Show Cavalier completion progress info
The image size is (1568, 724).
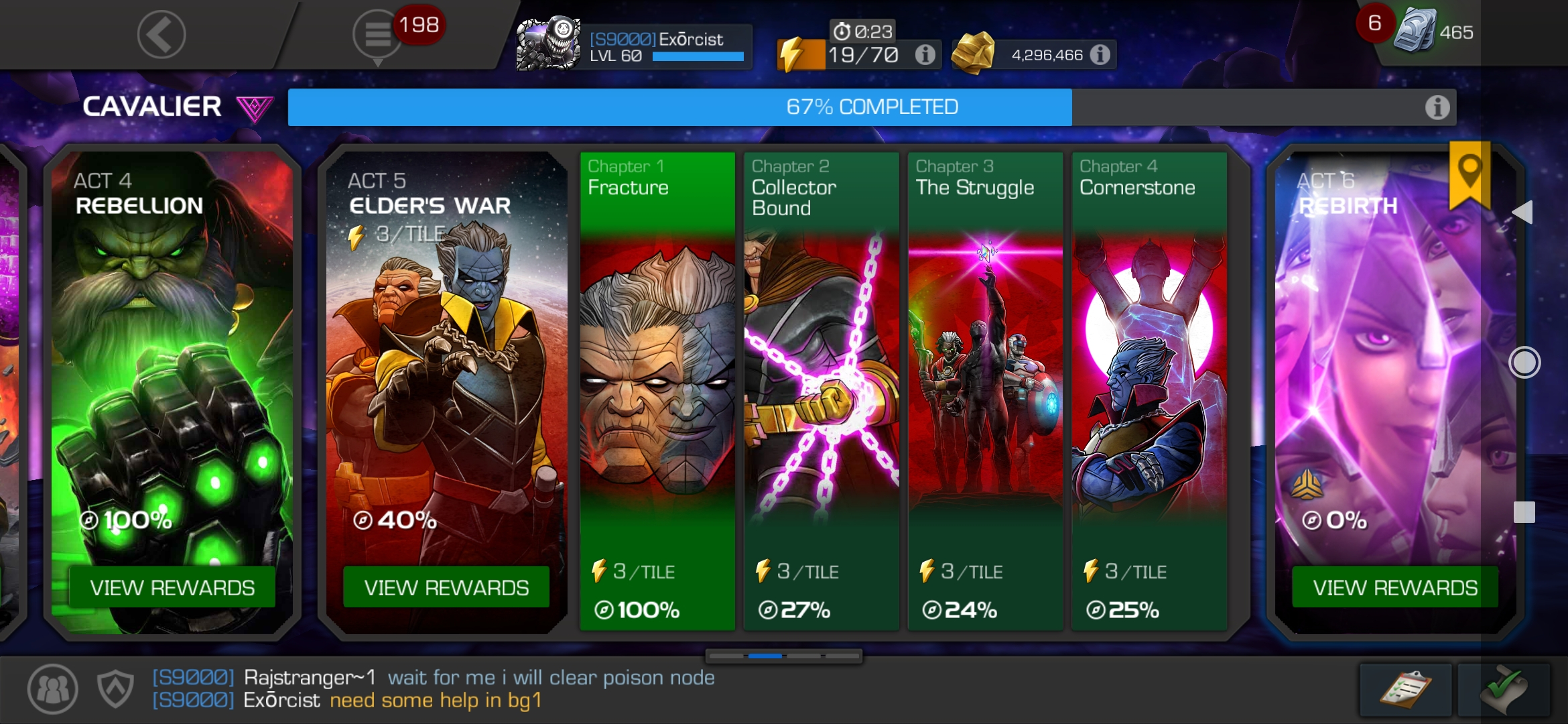coord(1437,107)
